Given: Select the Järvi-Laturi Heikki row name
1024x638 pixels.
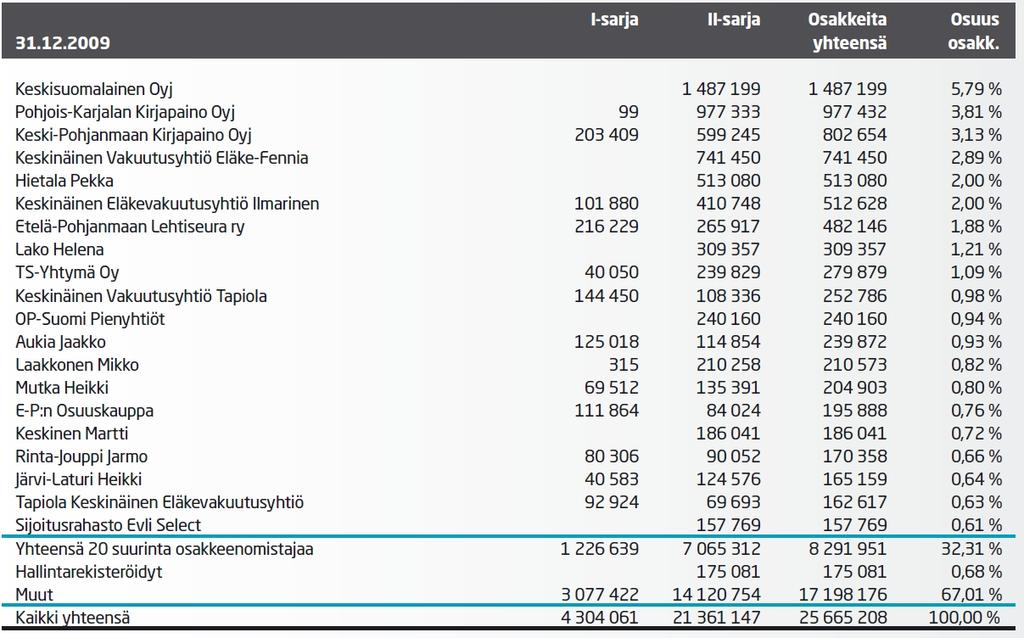Looking at the screenshot, I should coord(78,479).
